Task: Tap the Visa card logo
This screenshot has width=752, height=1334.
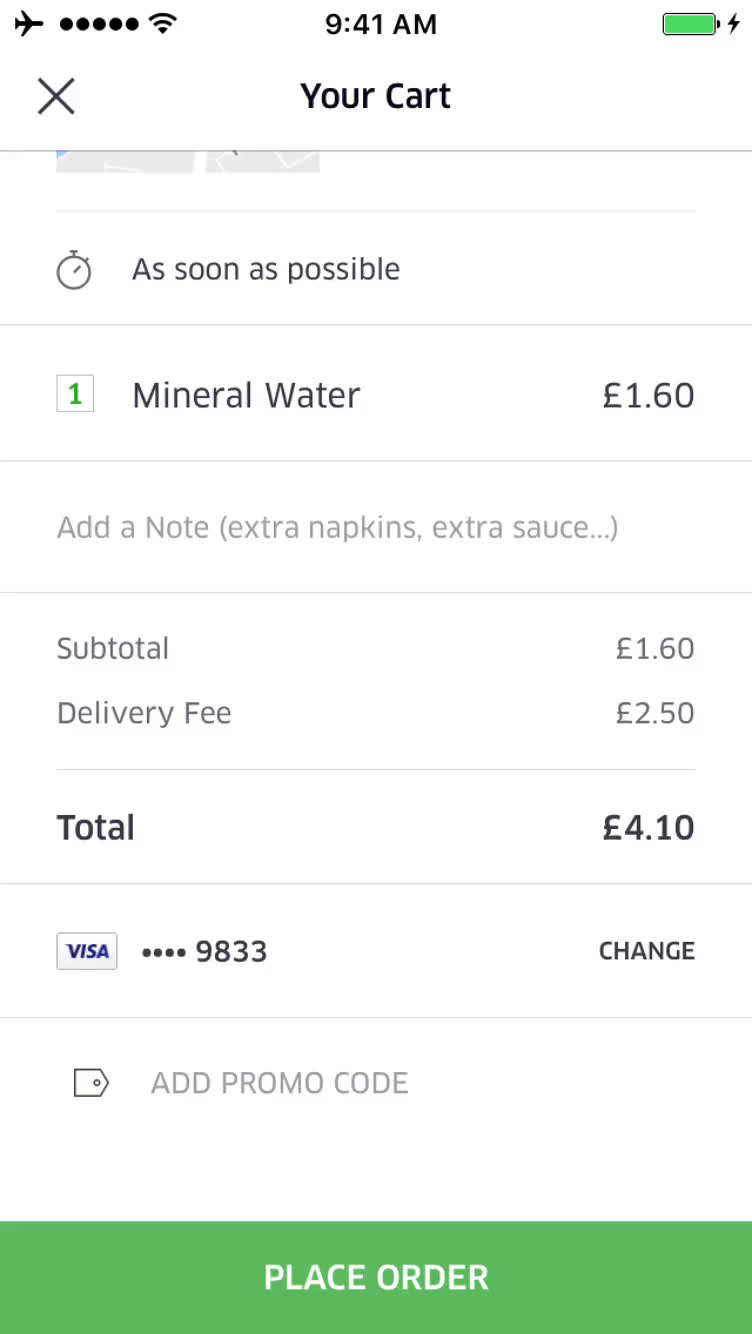Action: click(87, 951)
